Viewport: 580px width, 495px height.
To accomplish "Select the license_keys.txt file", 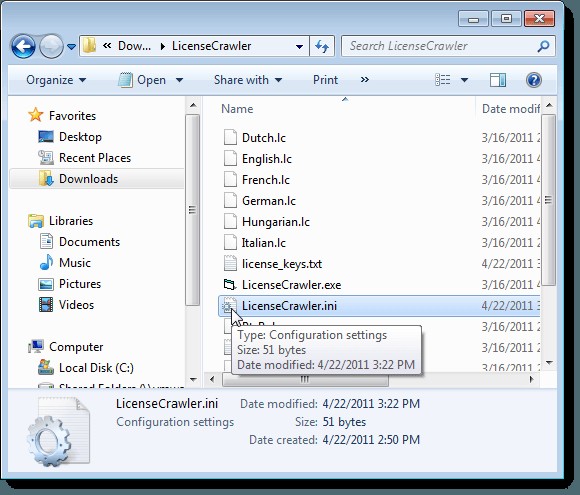I will (282, 264).
